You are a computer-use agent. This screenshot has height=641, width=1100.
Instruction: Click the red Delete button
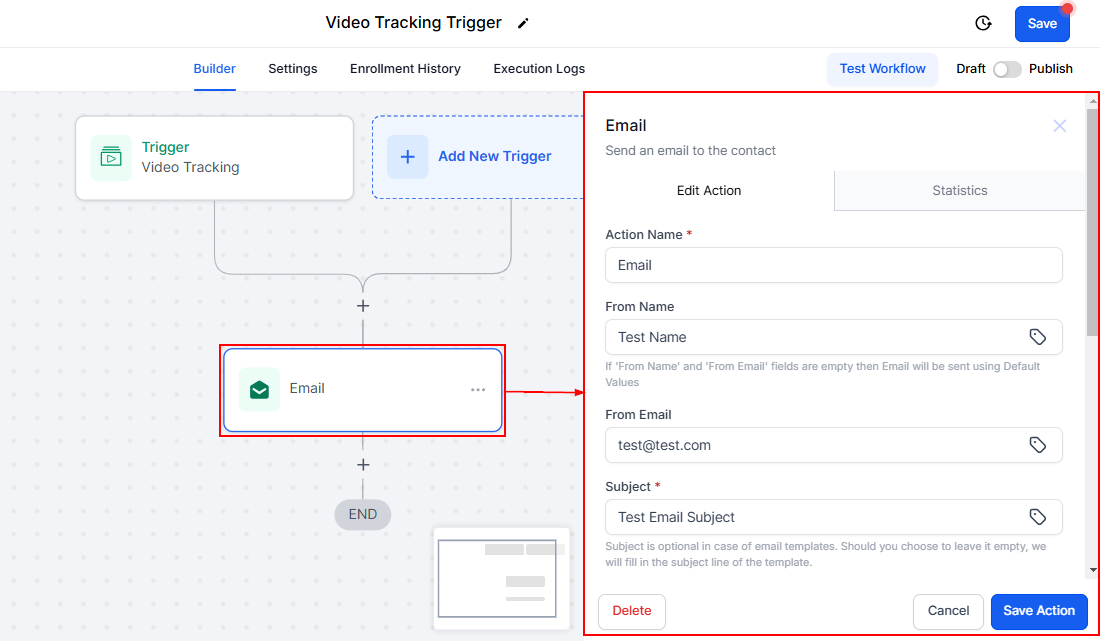[631, 611]
